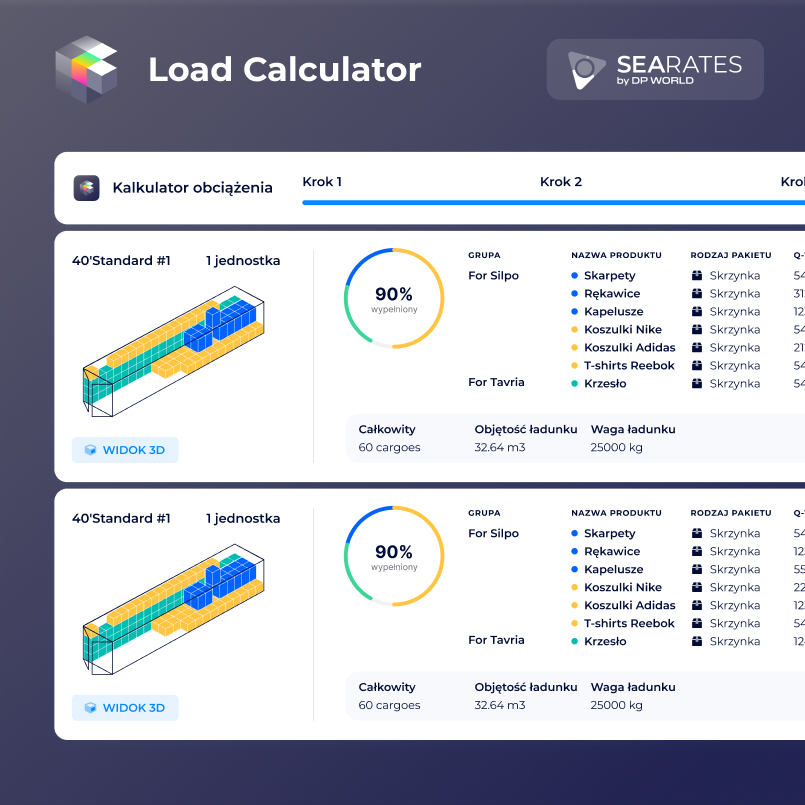This screenshot has width=805, height=805.
Task: Click box icon in first card's Koszulki Adidas row
Action: tap(697, 348)
